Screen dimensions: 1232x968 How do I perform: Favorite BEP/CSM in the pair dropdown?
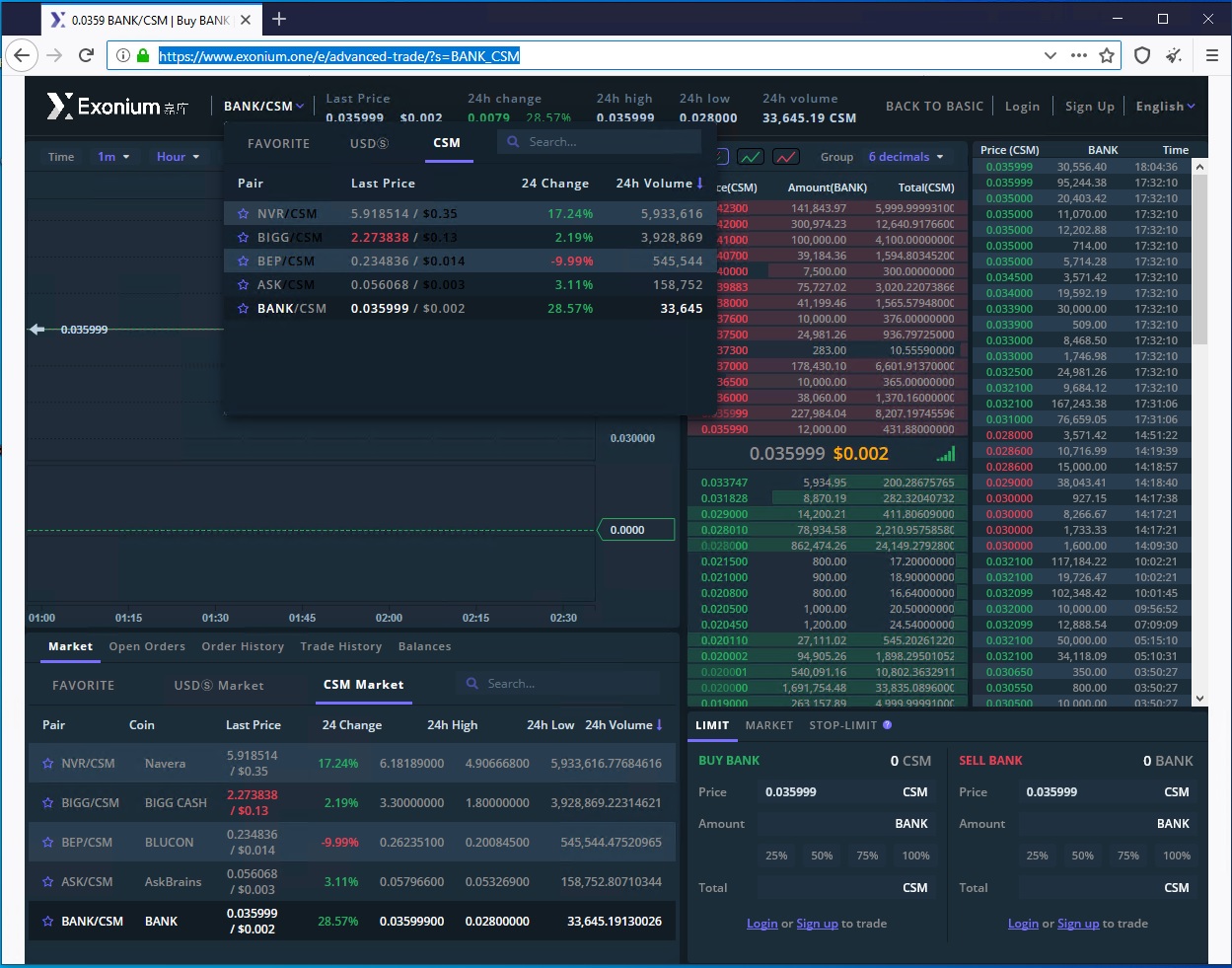click(x=244, y=261)
